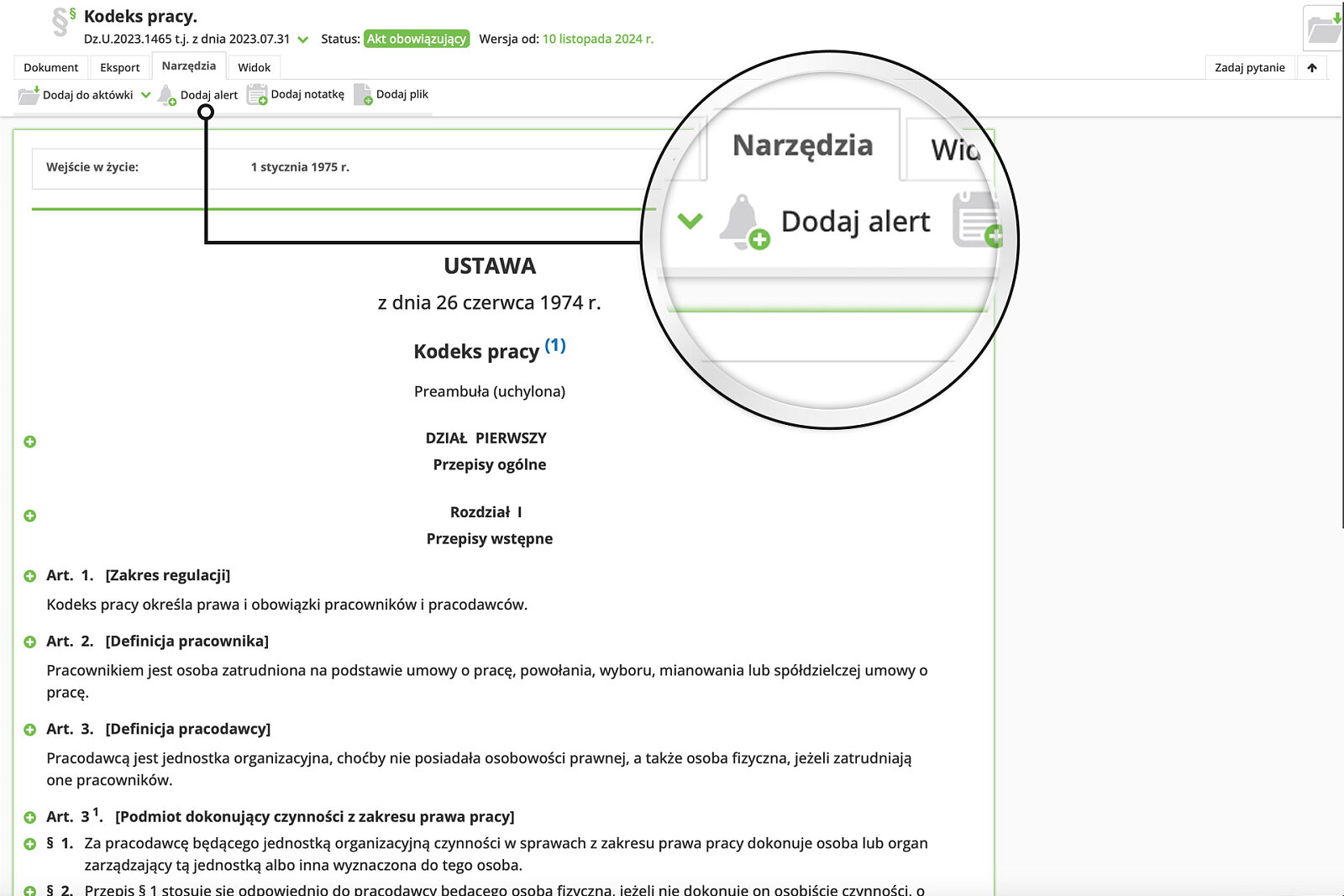1344x896 pixels.
Task: Click the green plus beside Art. 1.
Action: click(x=30, y=576)
